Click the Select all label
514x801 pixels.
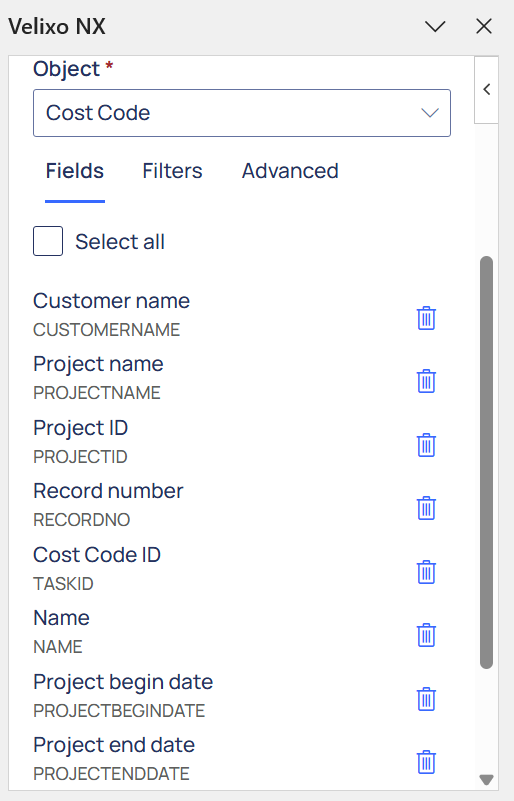coord(120,242)
